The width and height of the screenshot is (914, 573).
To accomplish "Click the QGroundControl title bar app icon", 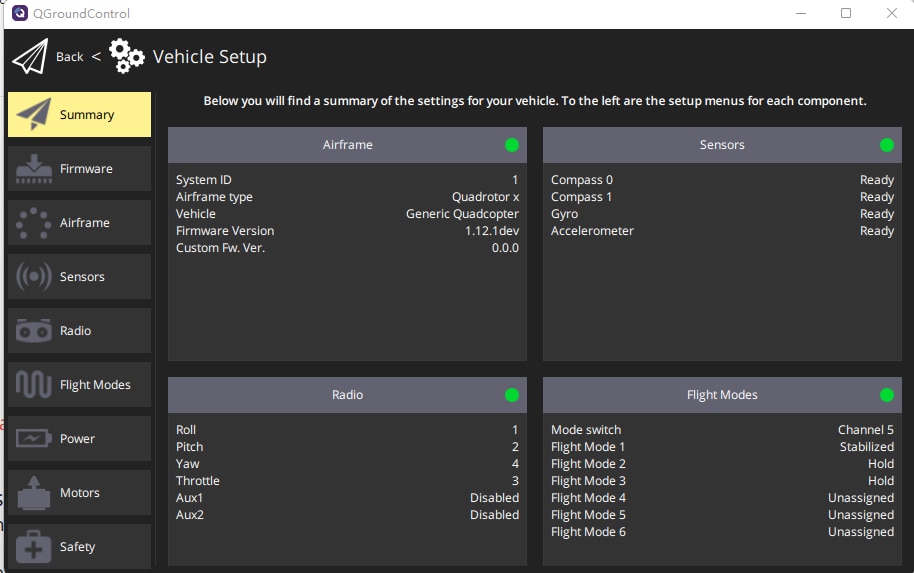I will 19,14.
